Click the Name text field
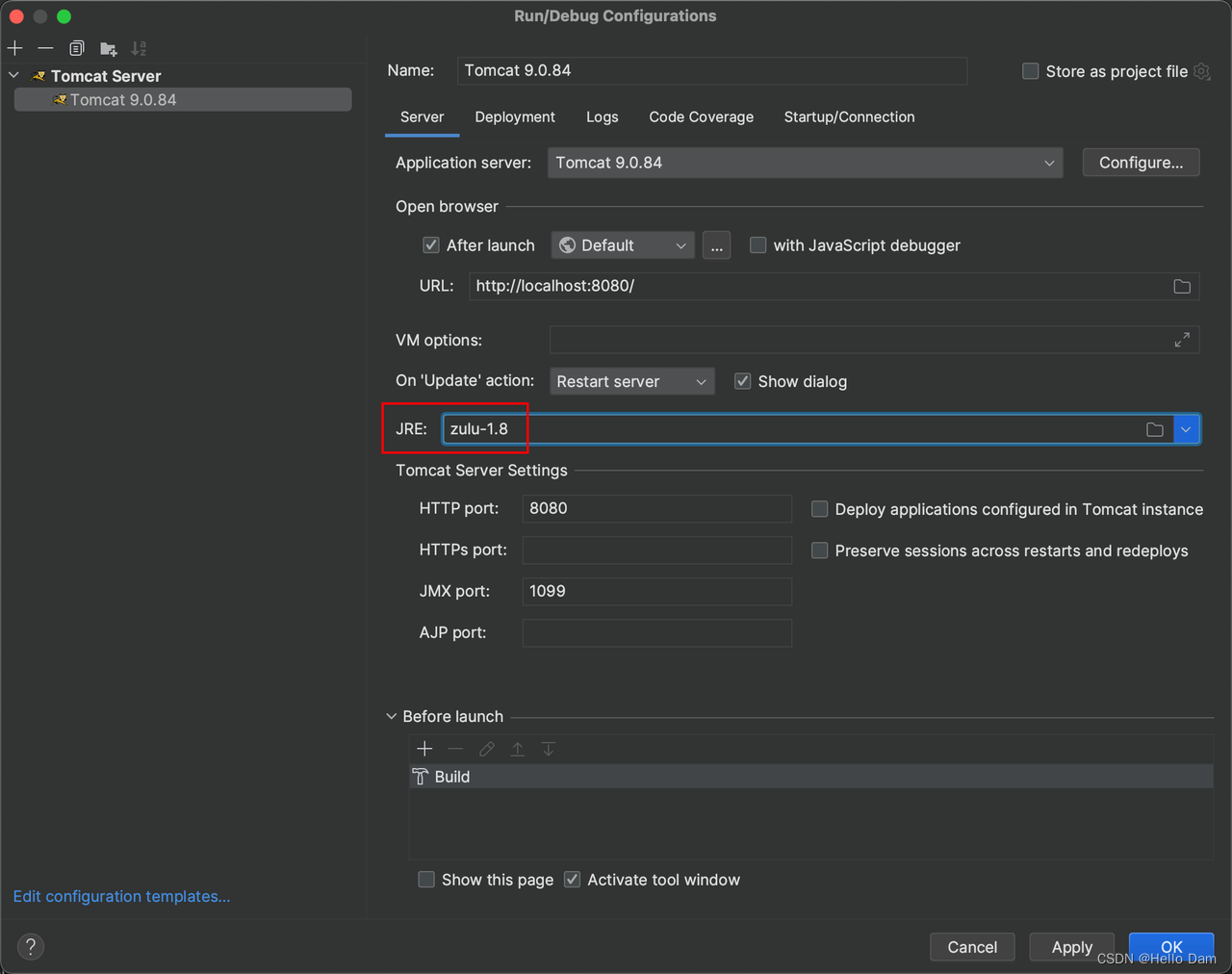The width and height of the screenshot is (1232, 974). coord(712,70)
